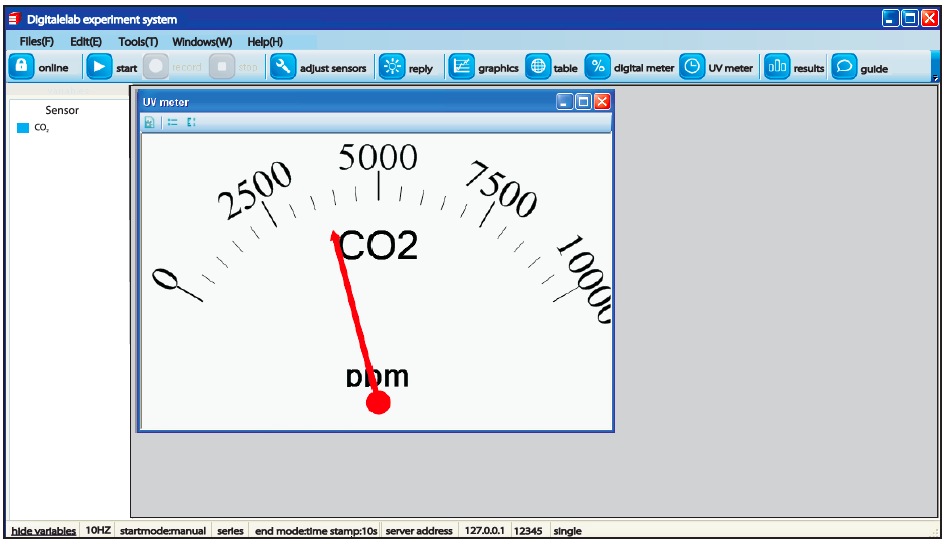This screenshot has height=544, width=948.
Task: Click the online lock icon
Action: pyautogui.click(x=21, y=67)
